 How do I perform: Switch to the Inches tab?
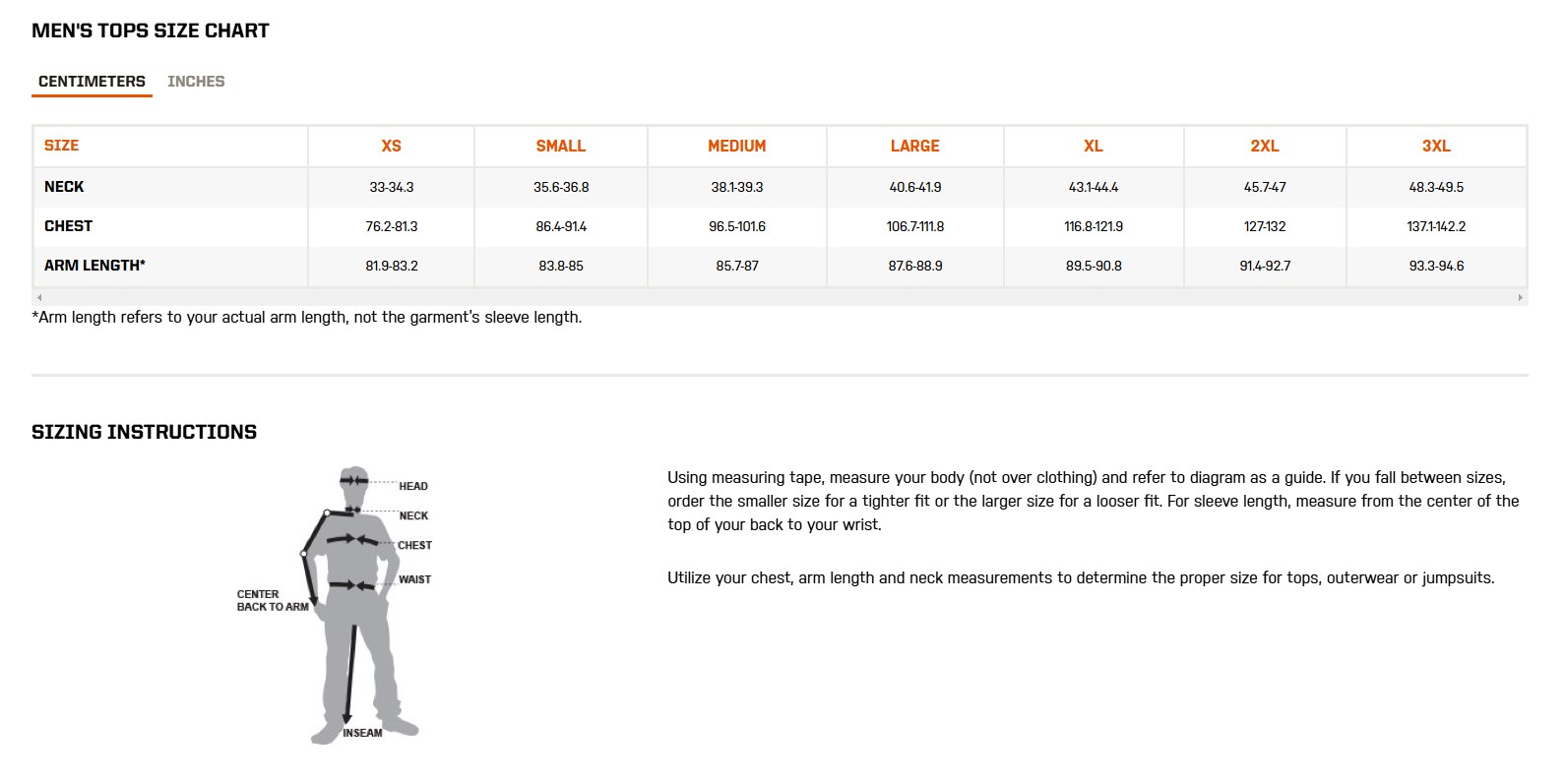[196, 82]
